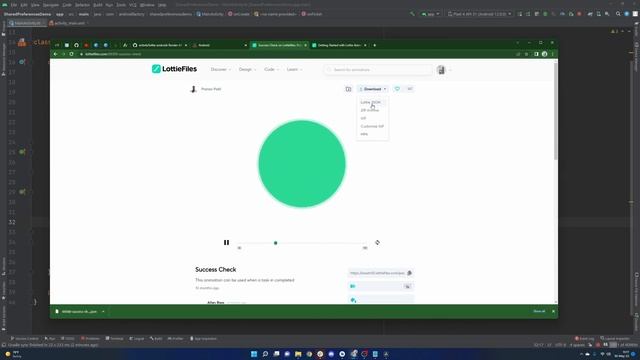
Task: Choose ZIP dotLottie in the Download menu
Action: (x=370, y=110)
